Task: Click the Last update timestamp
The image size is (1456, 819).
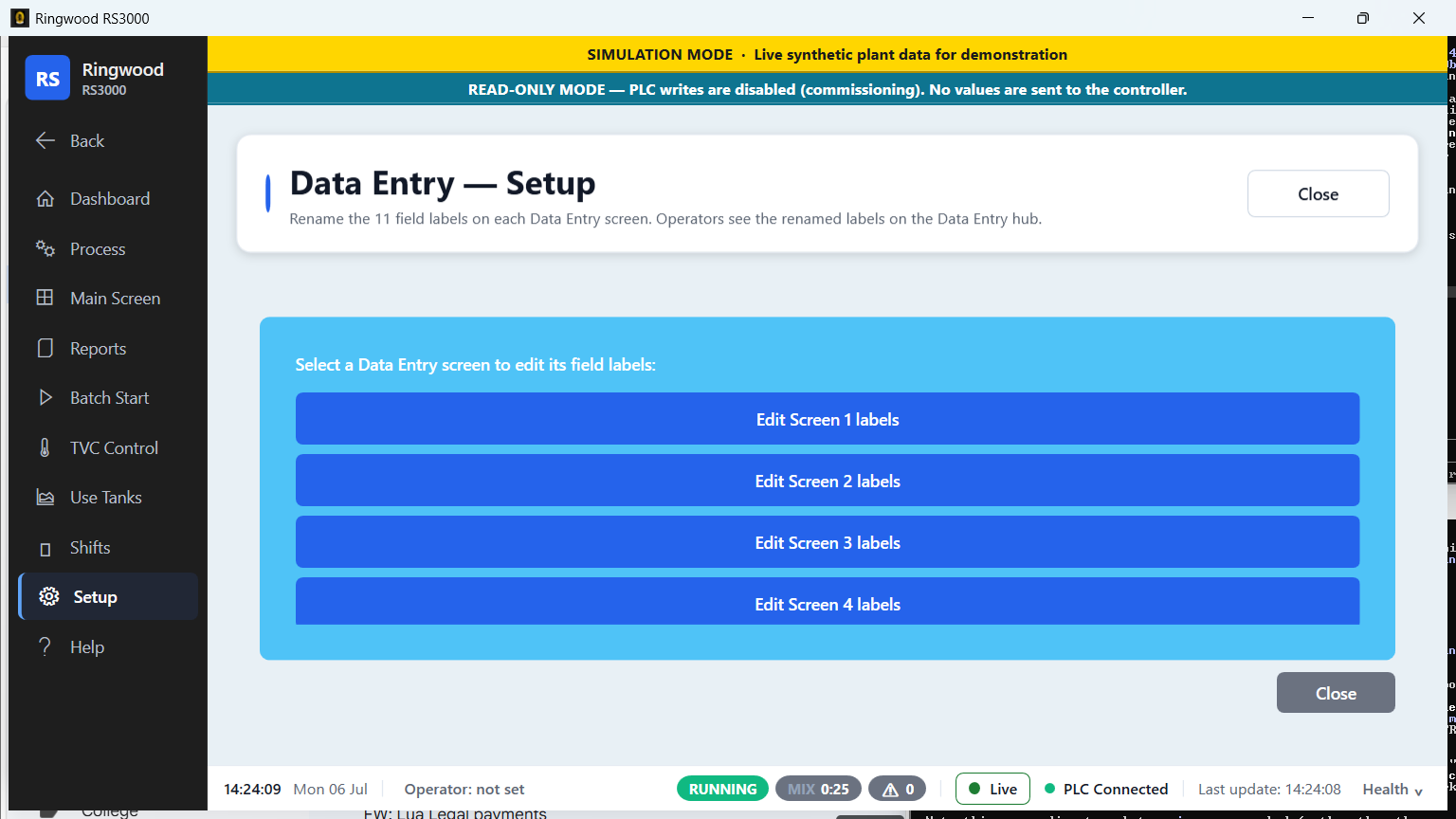Action: coord(1269,789)
